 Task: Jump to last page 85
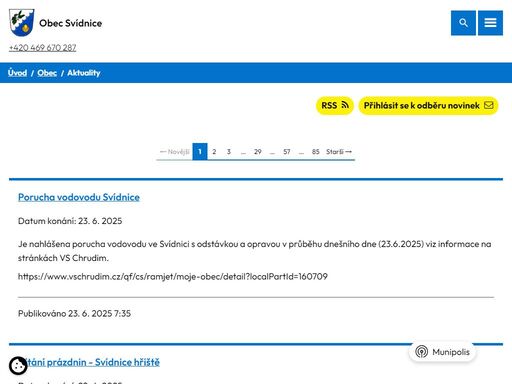pyautogui.click(x=316, y=152)
